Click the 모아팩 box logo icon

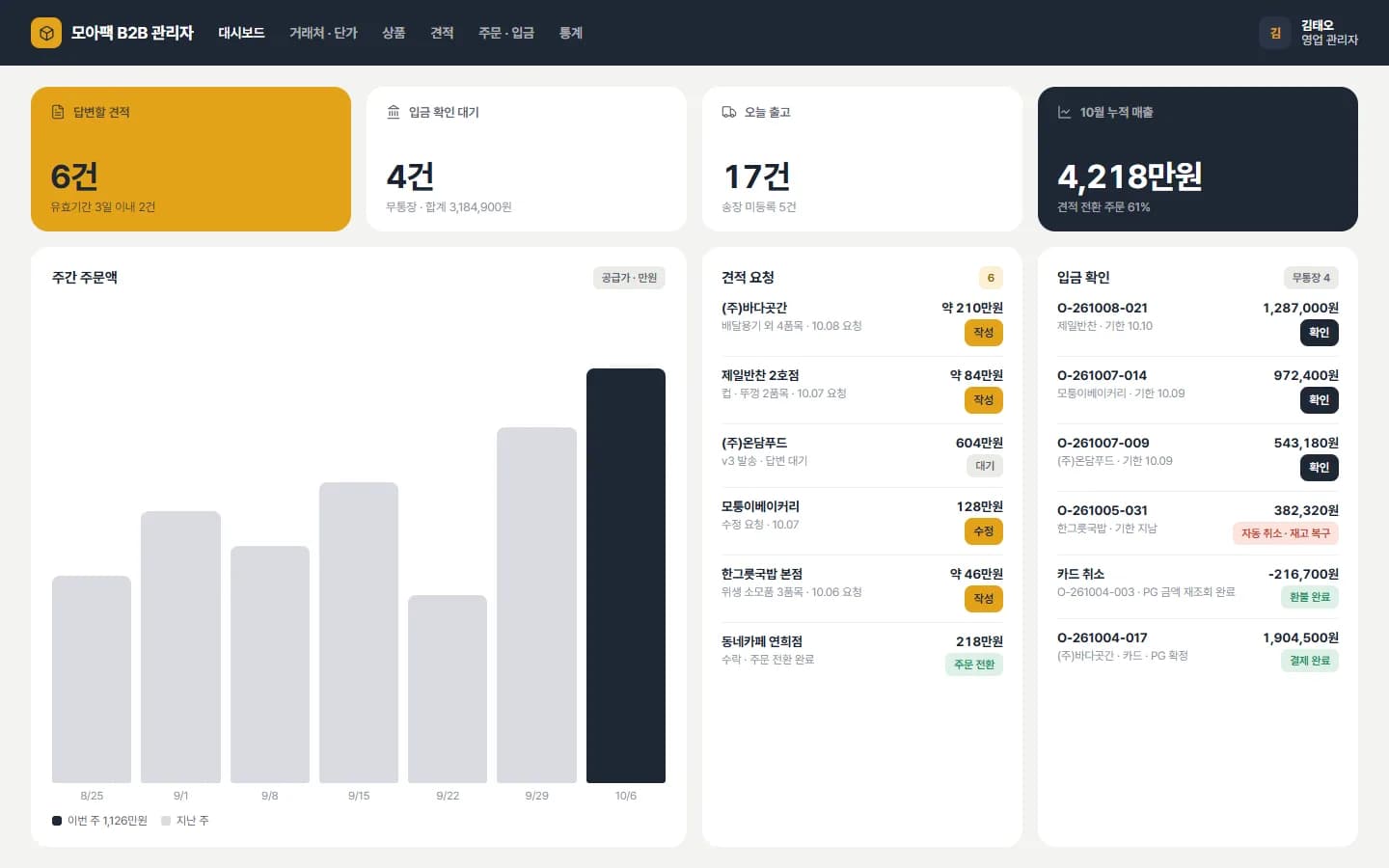click(x=46, y=33)
